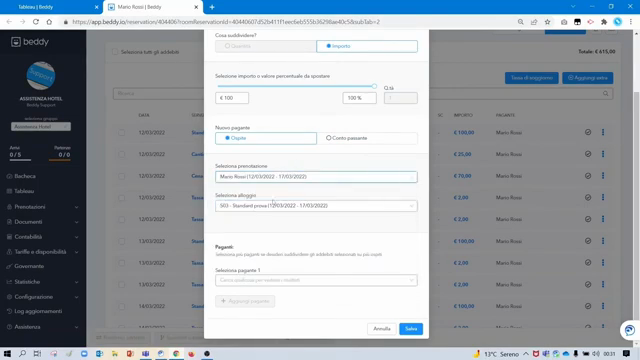The width and height of the screenshot is (640, 360).
Task: Click the search magnifier in Ricerca field
Action: pyautogui.click(x=605, y=93)
